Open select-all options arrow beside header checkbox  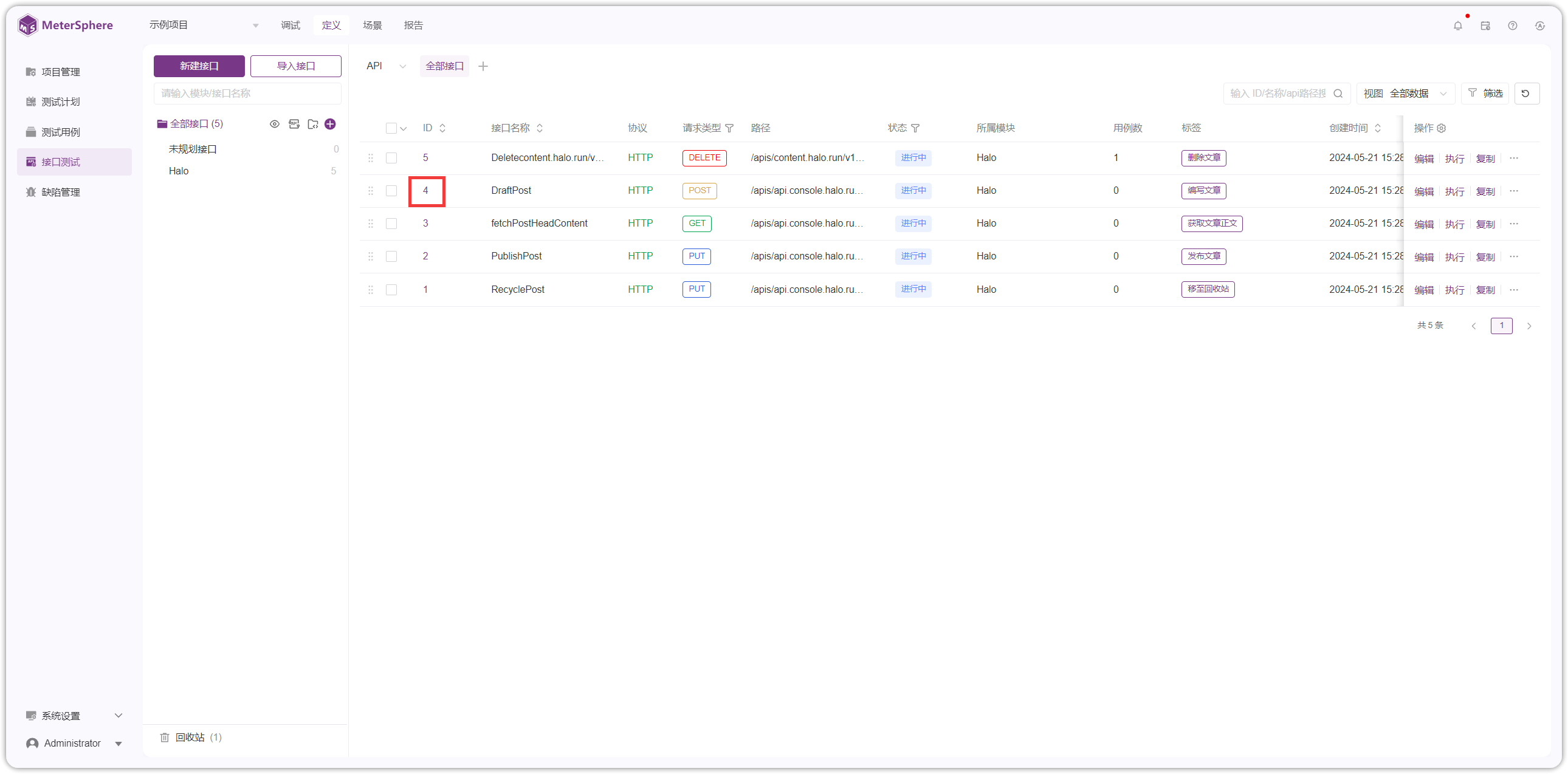(403, 128)
